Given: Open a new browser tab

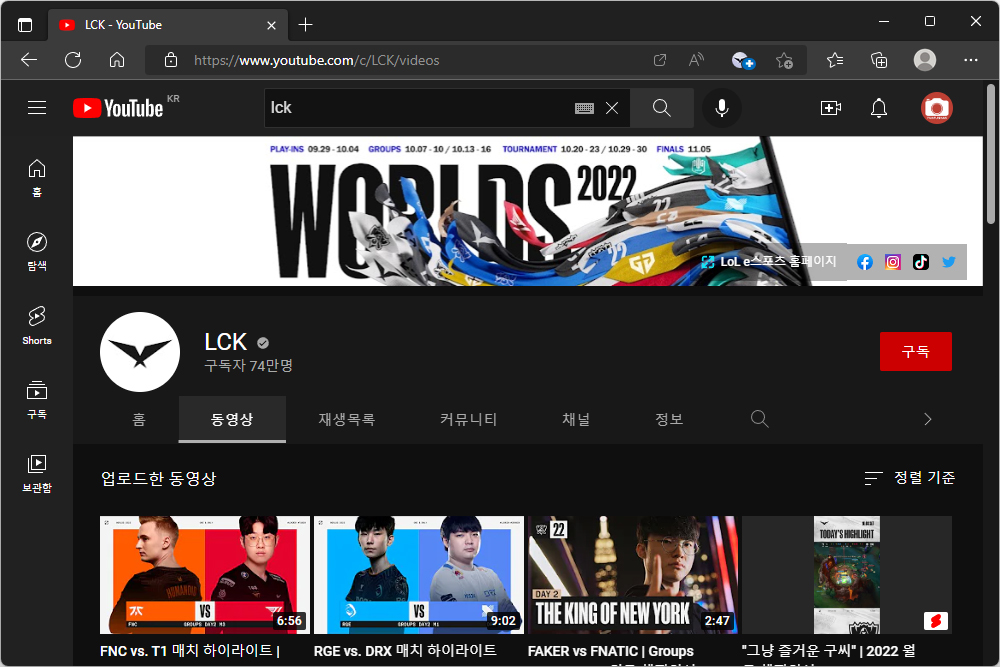Looking at the screenshot, I should point(305,25).
